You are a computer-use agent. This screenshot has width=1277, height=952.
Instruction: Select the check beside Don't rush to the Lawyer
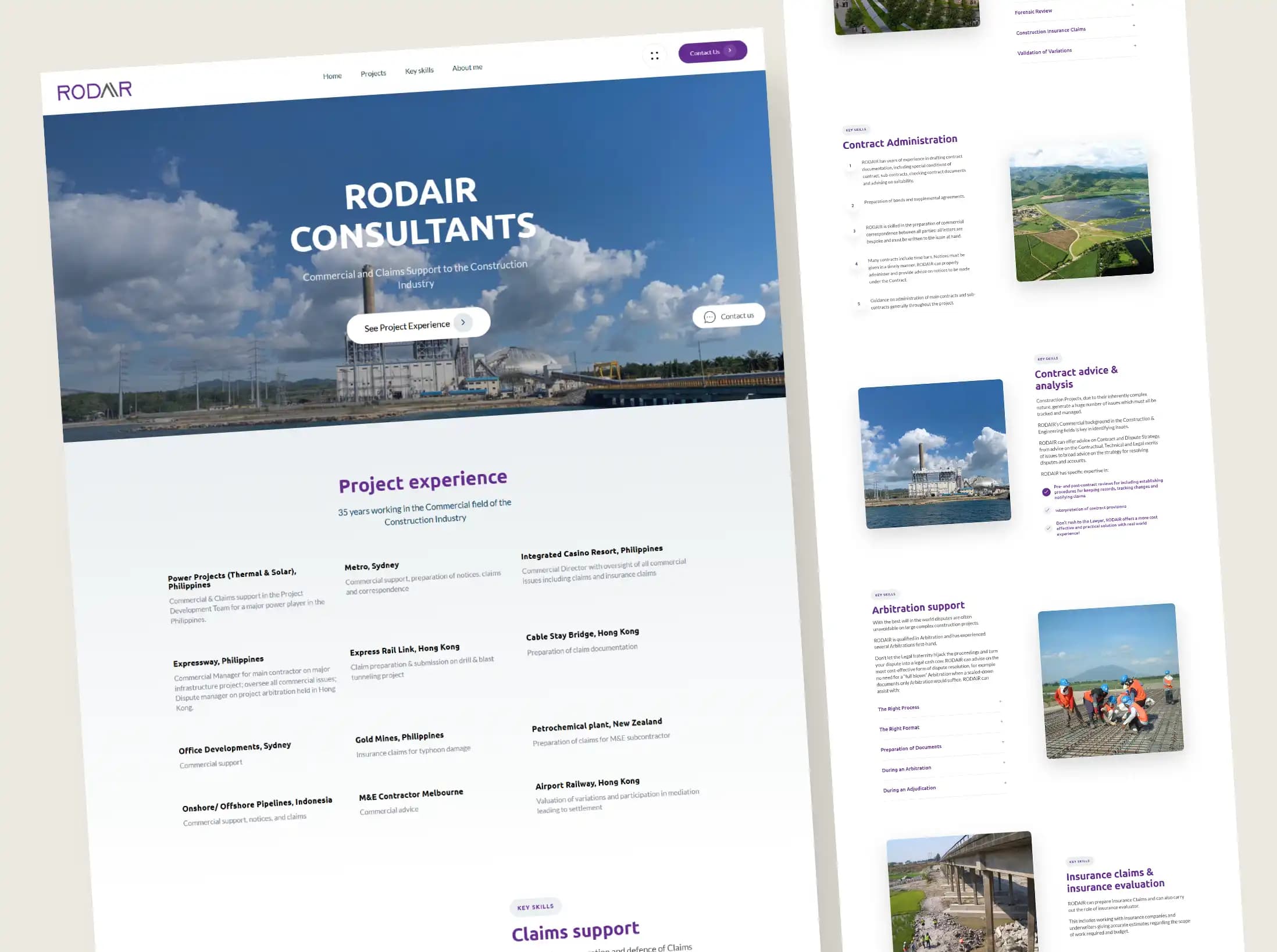(x=1048, y=528)
